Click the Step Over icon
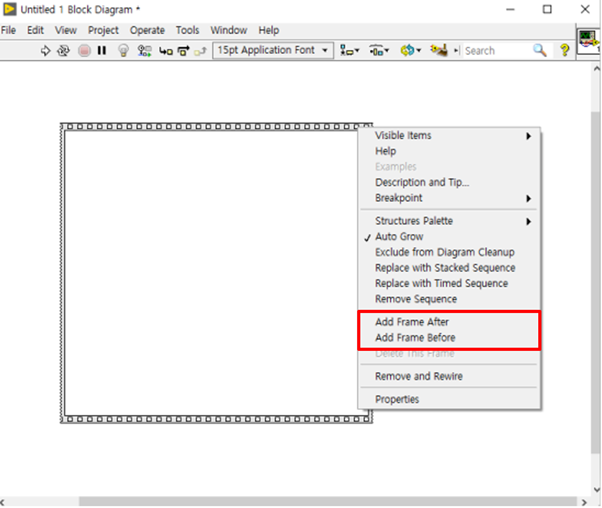This screenshot has width=602, height=508. coord(184,51)
